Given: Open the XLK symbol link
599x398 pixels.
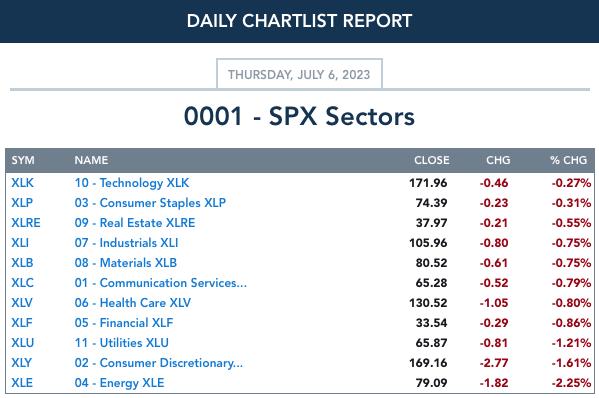Looking at the screenshot, I should pos(23,183).
